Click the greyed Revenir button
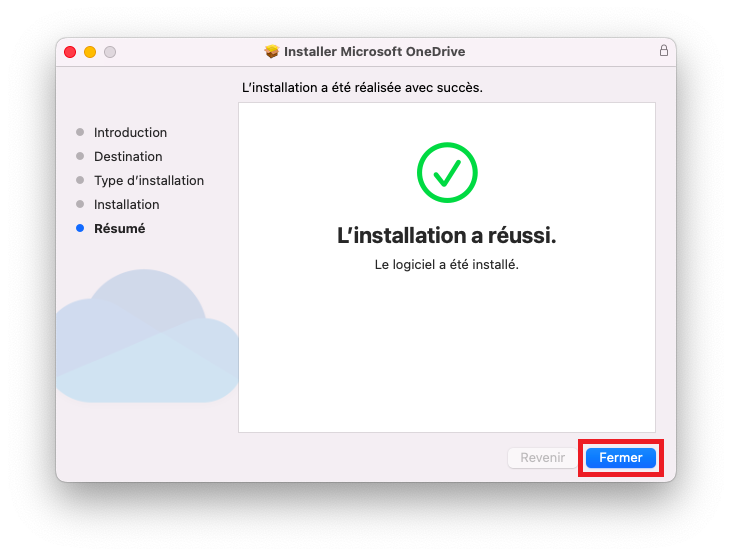 (542, 457)
